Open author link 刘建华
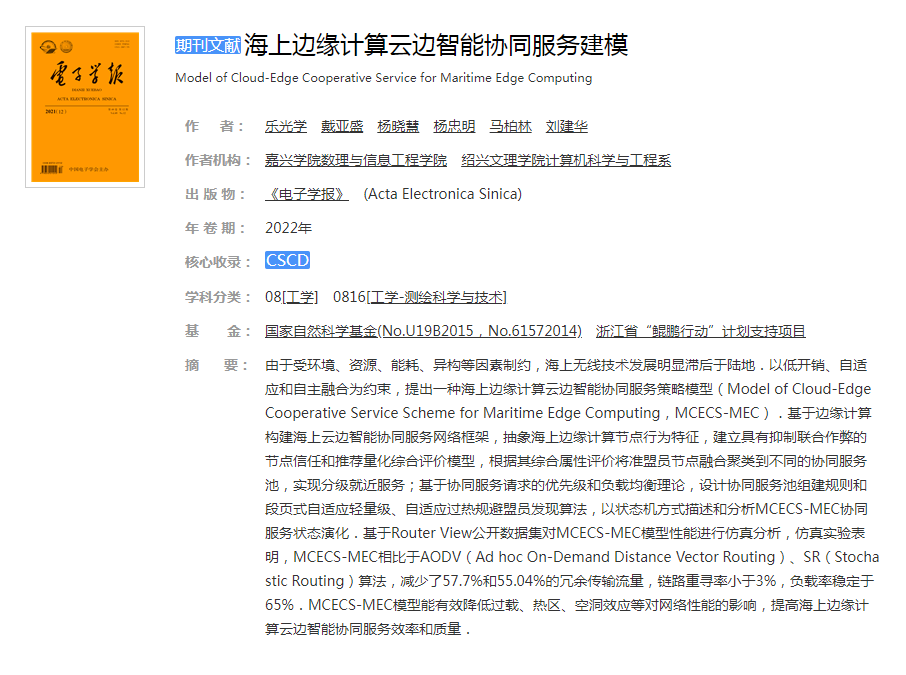Screen dimensions: 906x675 [567, 126]
